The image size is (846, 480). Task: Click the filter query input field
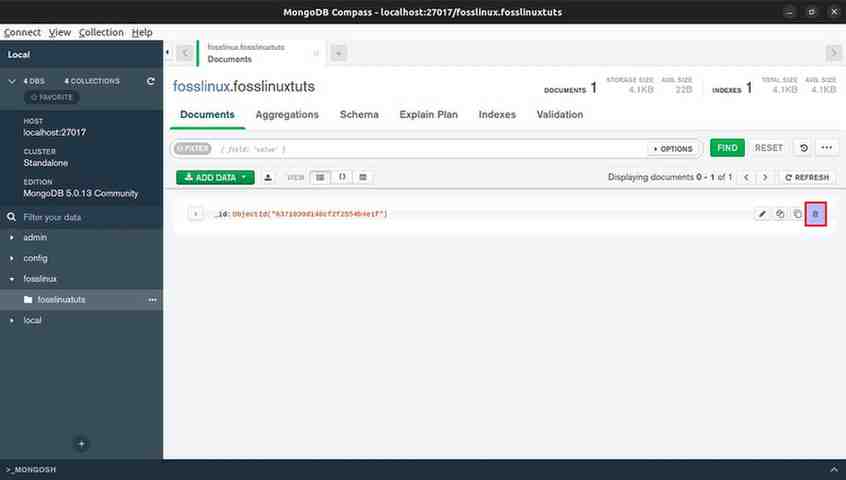coord(431,149)
